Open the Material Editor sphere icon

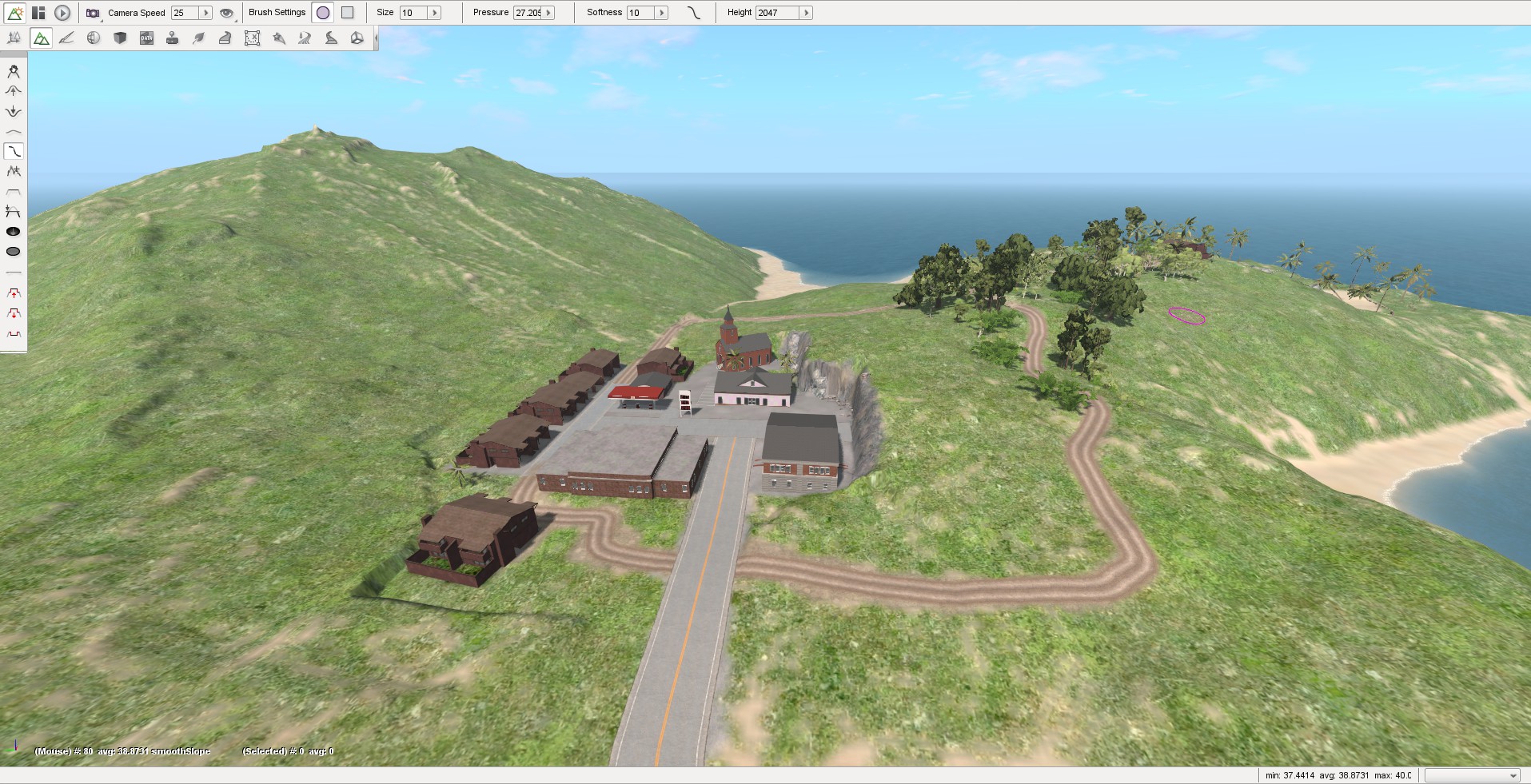[x=94, y=38]
